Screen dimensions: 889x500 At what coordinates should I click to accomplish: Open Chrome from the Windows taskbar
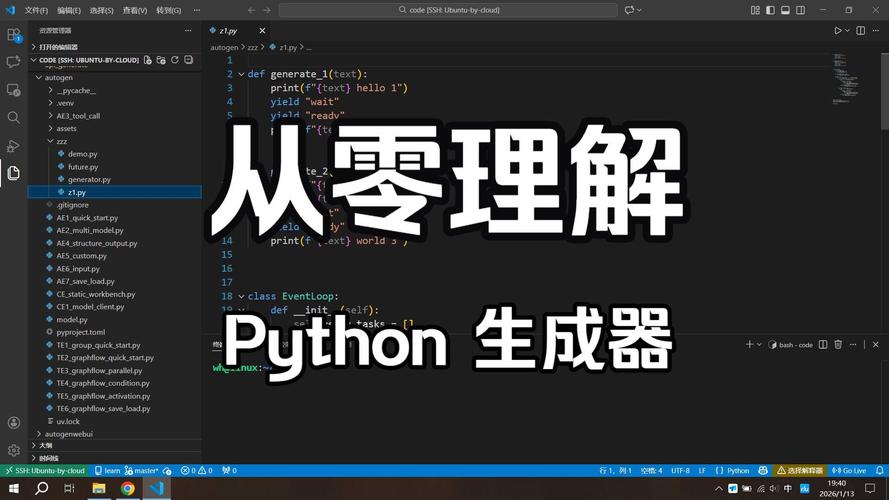pos(128,488)
